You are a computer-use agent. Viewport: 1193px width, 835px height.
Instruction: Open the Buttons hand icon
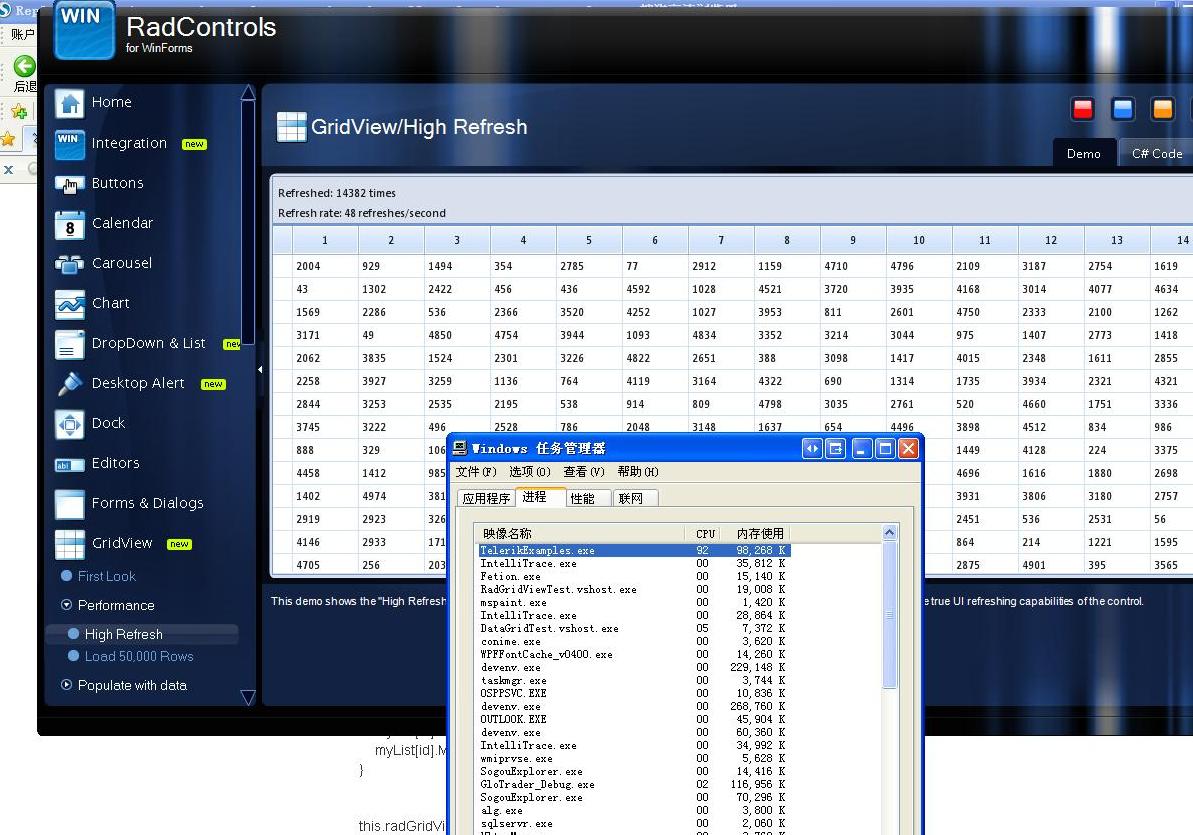tap(69, 184)
